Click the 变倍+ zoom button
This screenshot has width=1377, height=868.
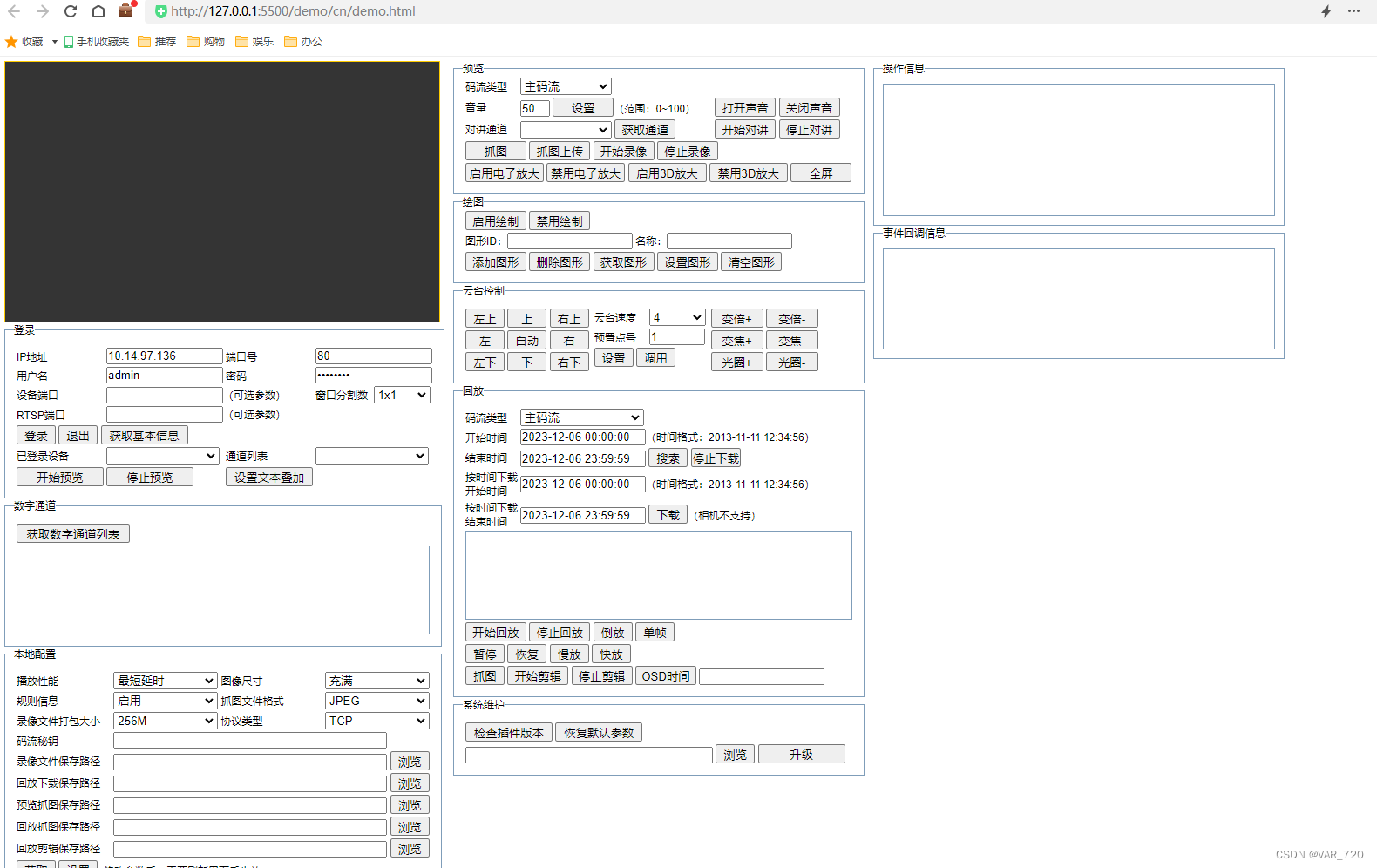(x=737, y=318)
